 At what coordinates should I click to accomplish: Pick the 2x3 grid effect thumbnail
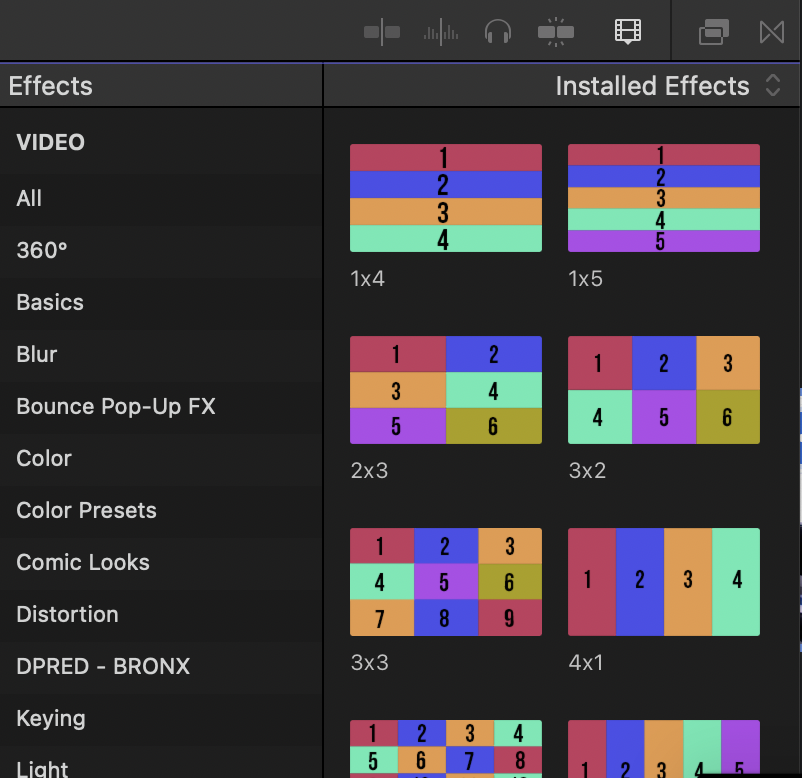(445, 390)
